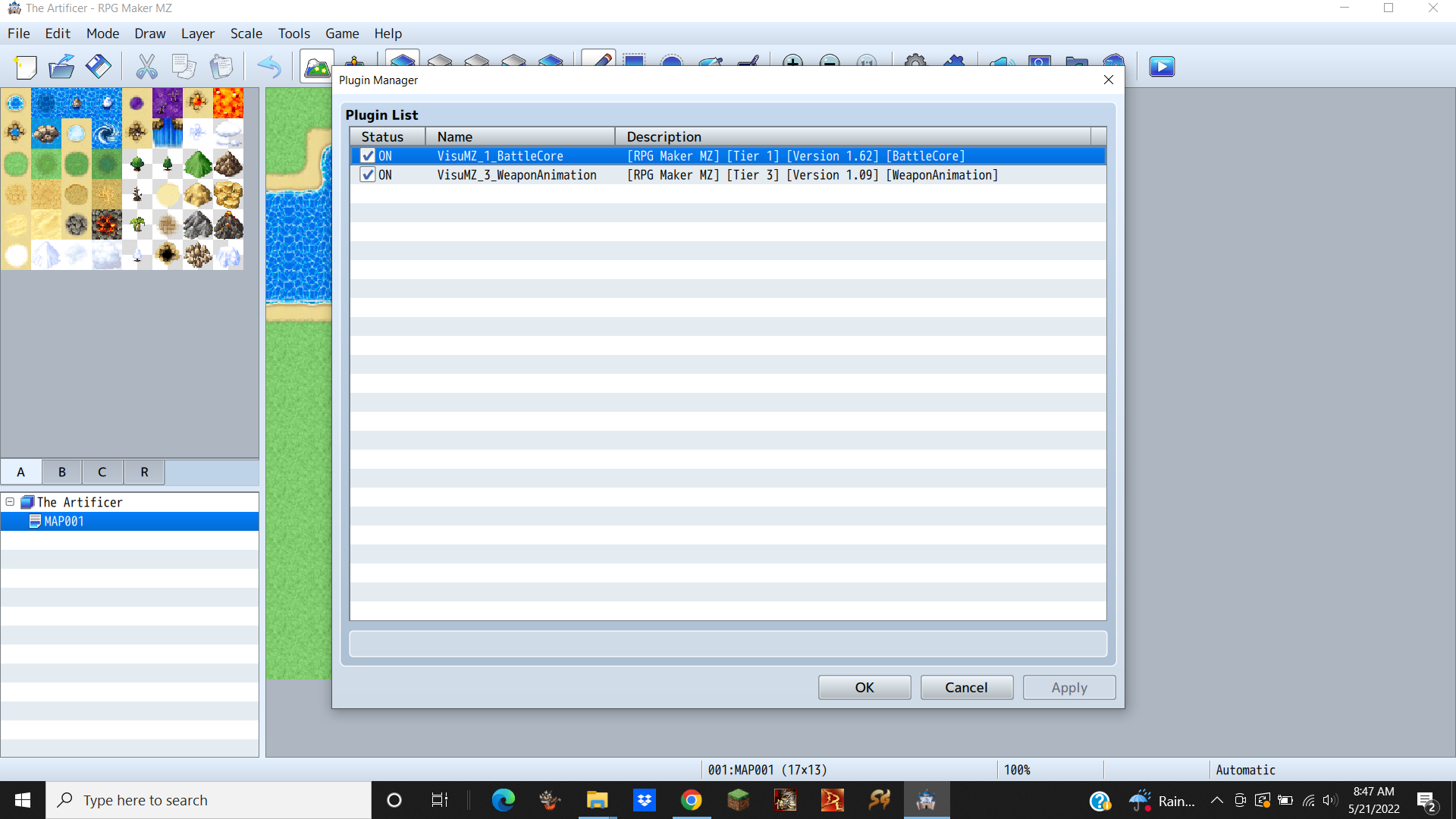
Task: Click the taskbar search box
Action: point(209,800)
